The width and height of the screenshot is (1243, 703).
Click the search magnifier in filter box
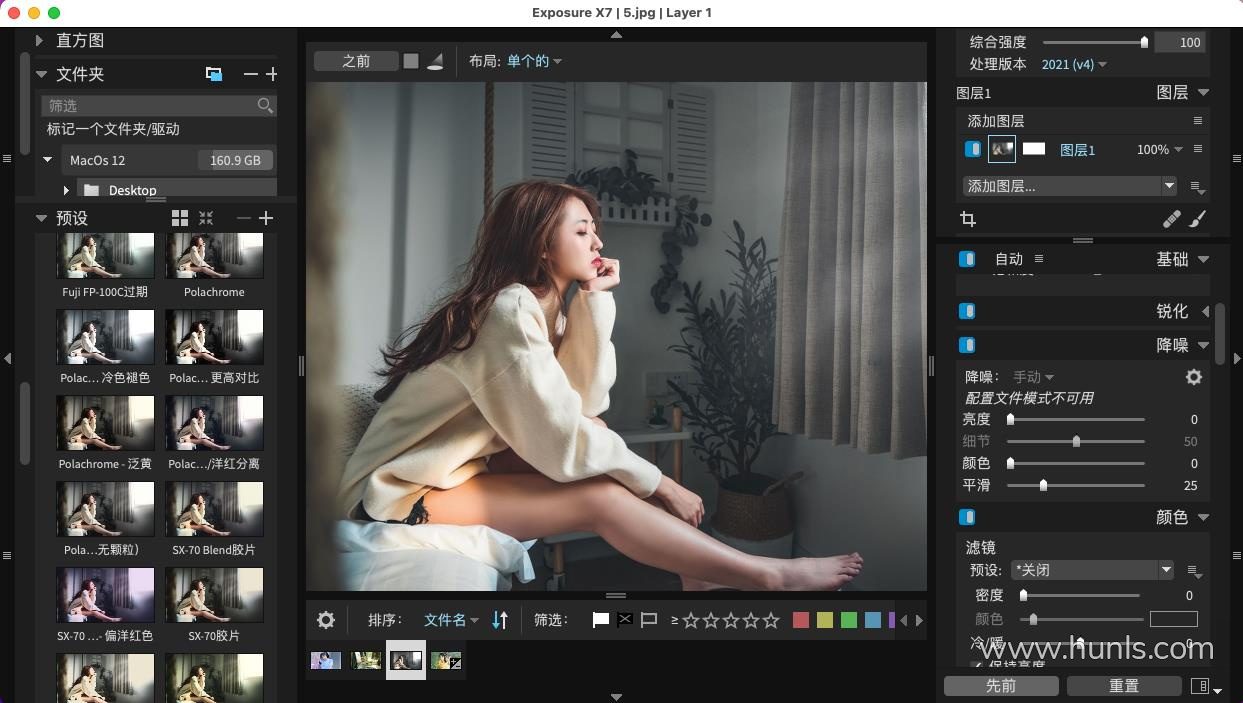click(265, 105)
